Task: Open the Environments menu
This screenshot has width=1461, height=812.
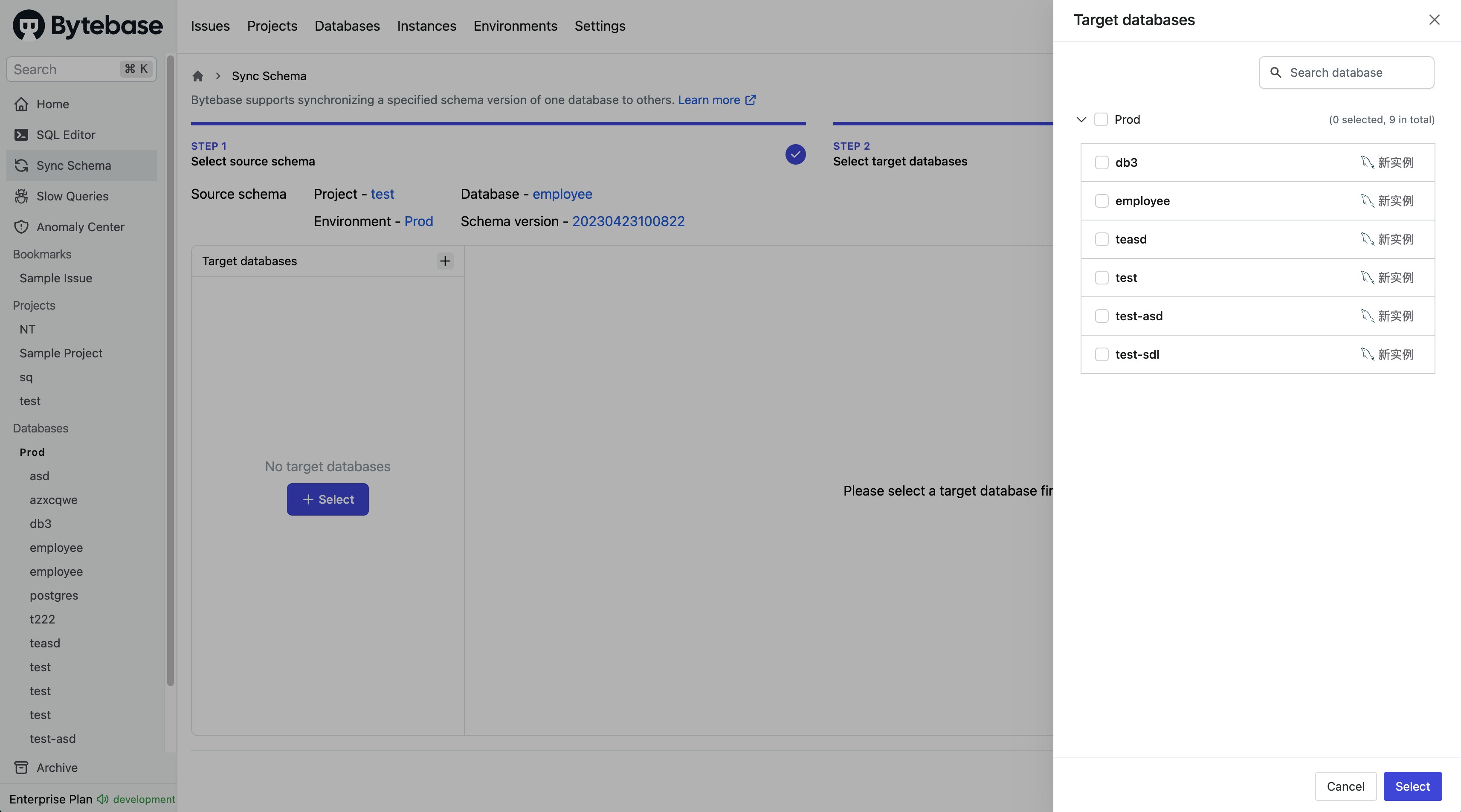Action: coord(515,26)
